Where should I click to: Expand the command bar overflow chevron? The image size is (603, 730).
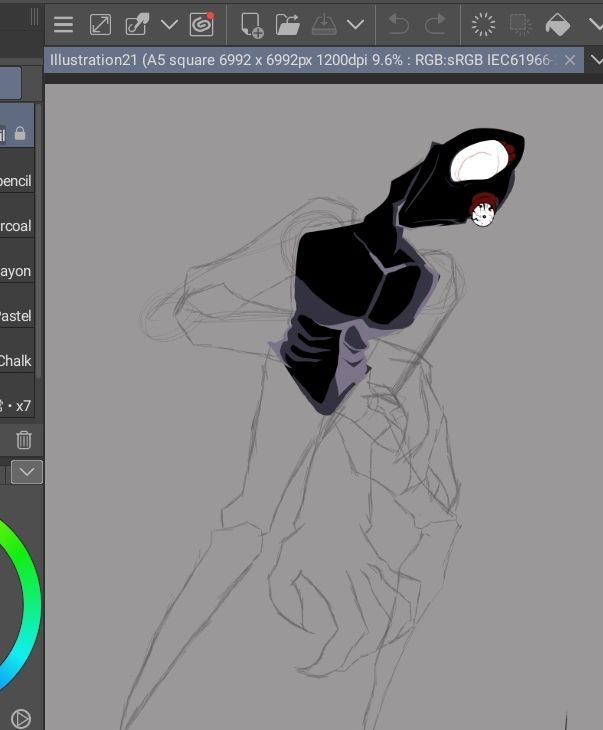click(x=596, y=24)
